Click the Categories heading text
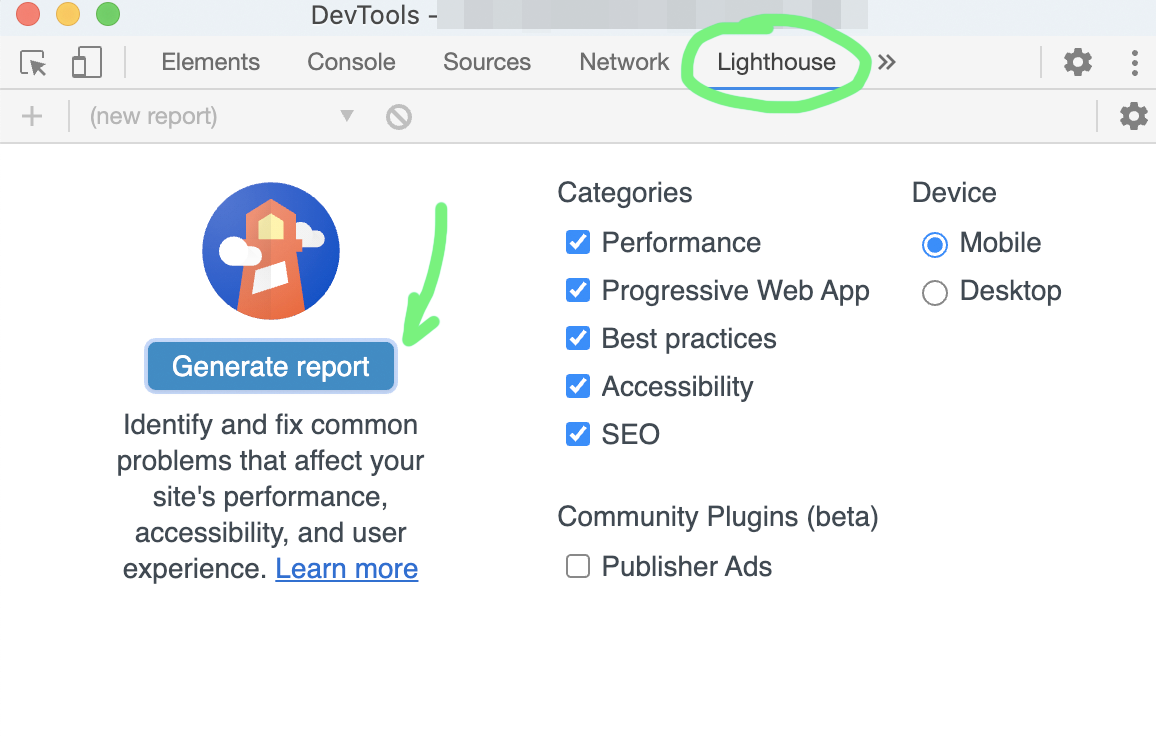Viewport: 1156px width, 744px height. 624,193
